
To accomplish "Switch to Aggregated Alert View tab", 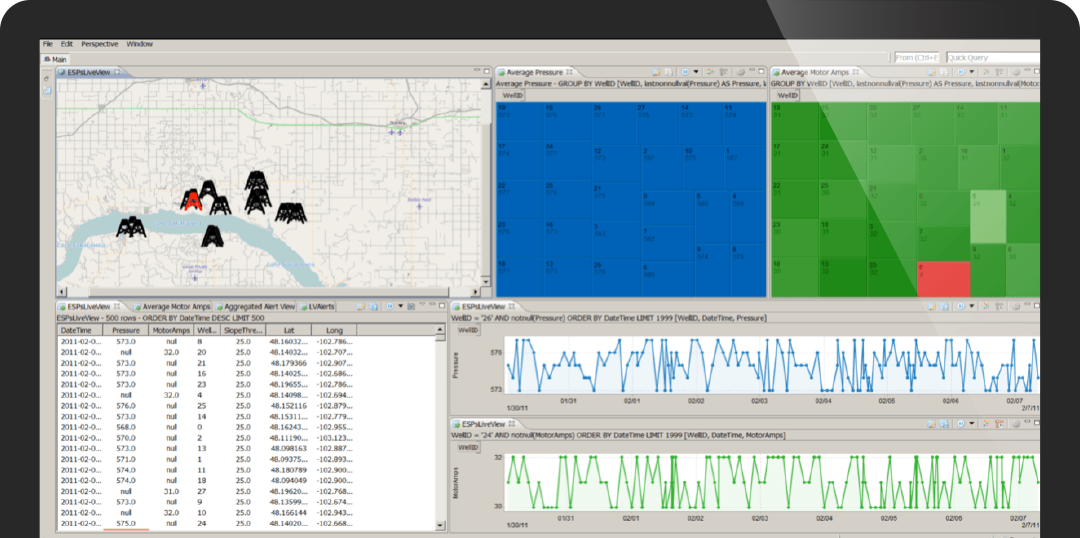I will (255, 307).
